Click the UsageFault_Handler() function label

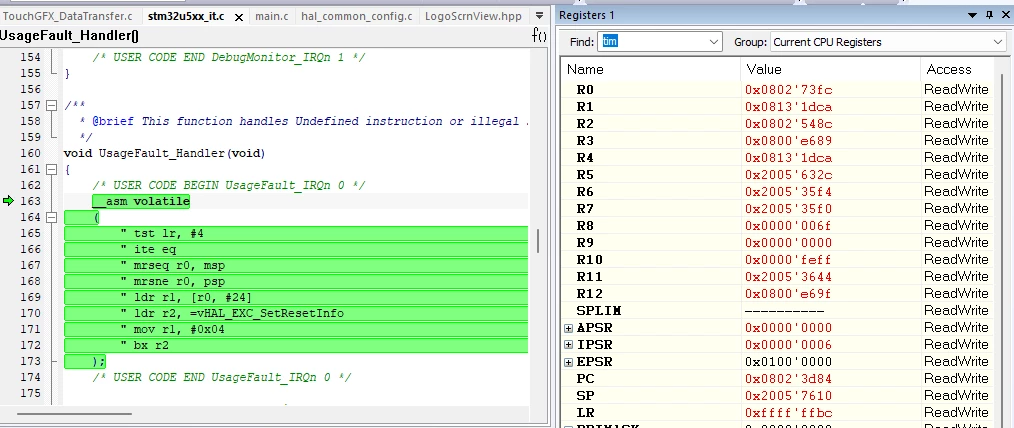(69, 36)
